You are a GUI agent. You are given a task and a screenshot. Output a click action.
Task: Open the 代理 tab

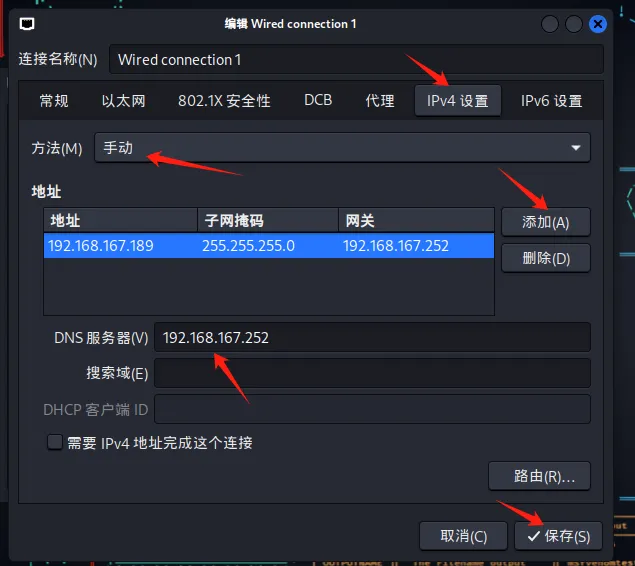(379, 101)
